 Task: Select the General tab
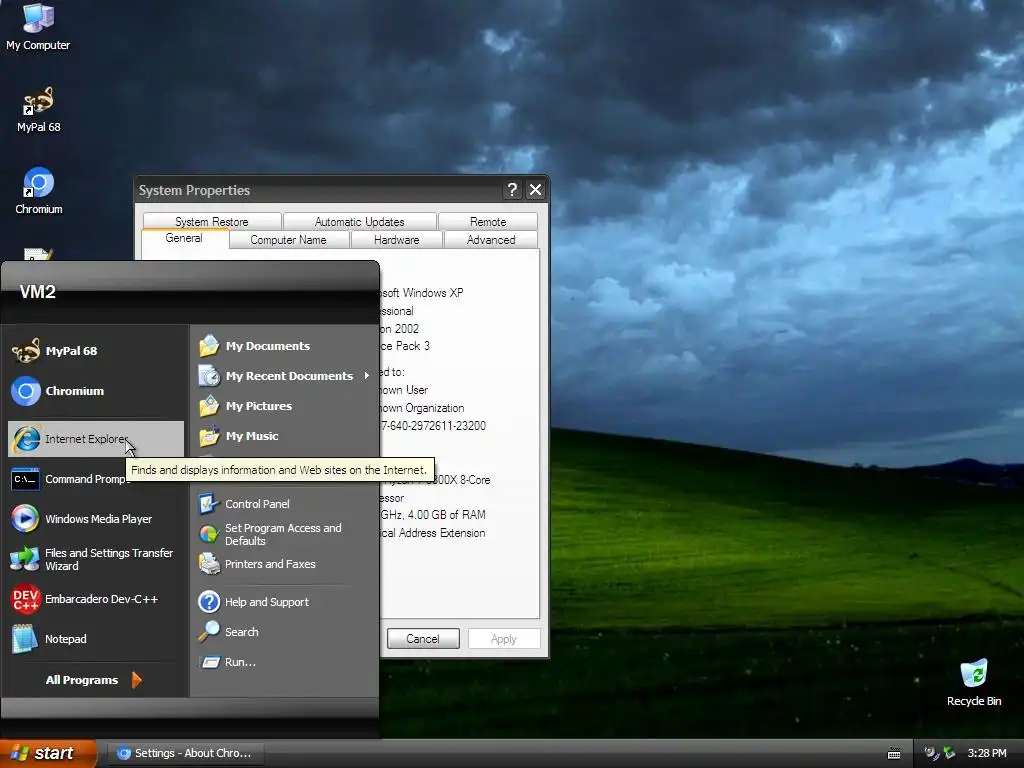click(184, 238)
